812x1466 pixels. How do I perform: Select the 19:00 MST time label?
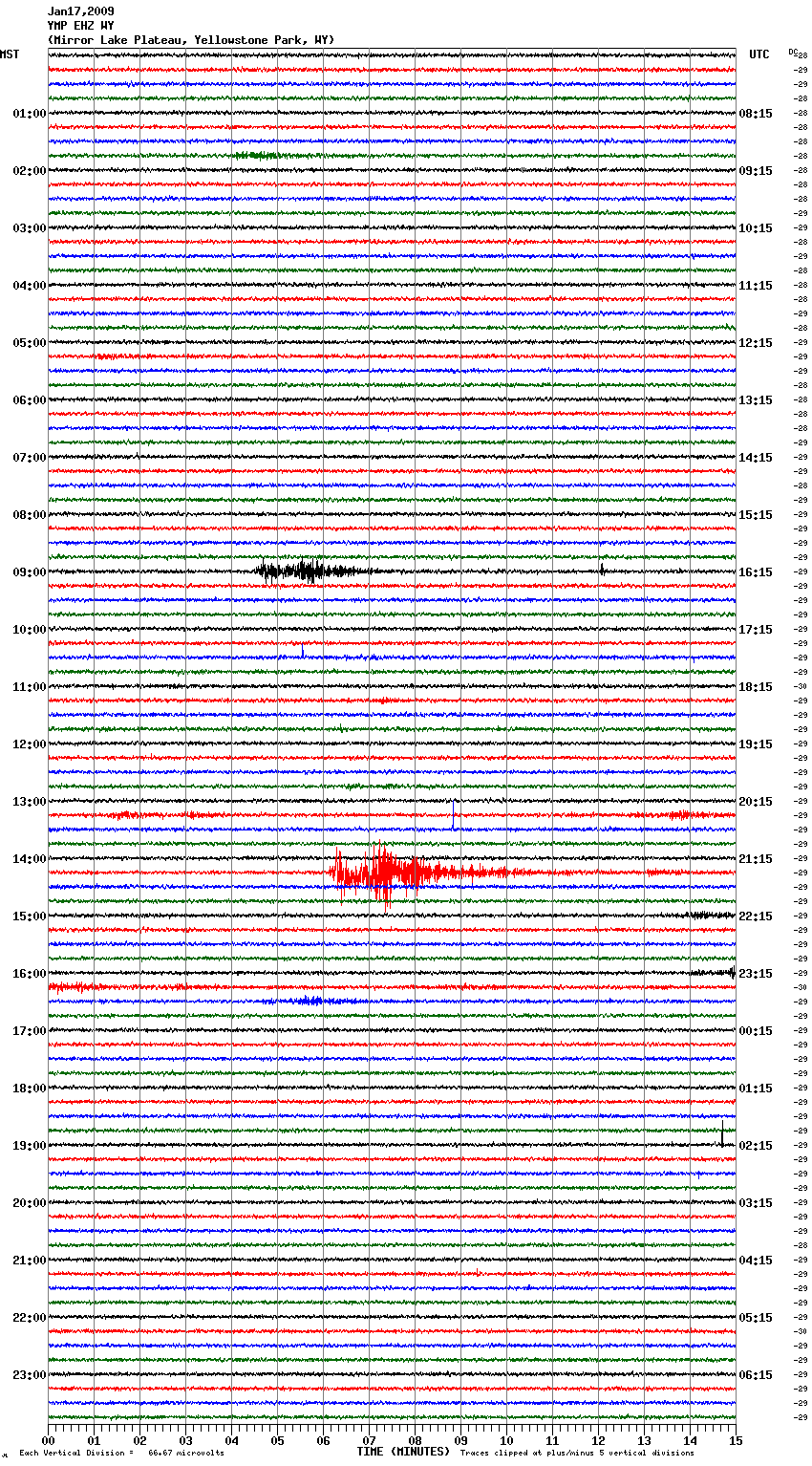[29, 1146]
